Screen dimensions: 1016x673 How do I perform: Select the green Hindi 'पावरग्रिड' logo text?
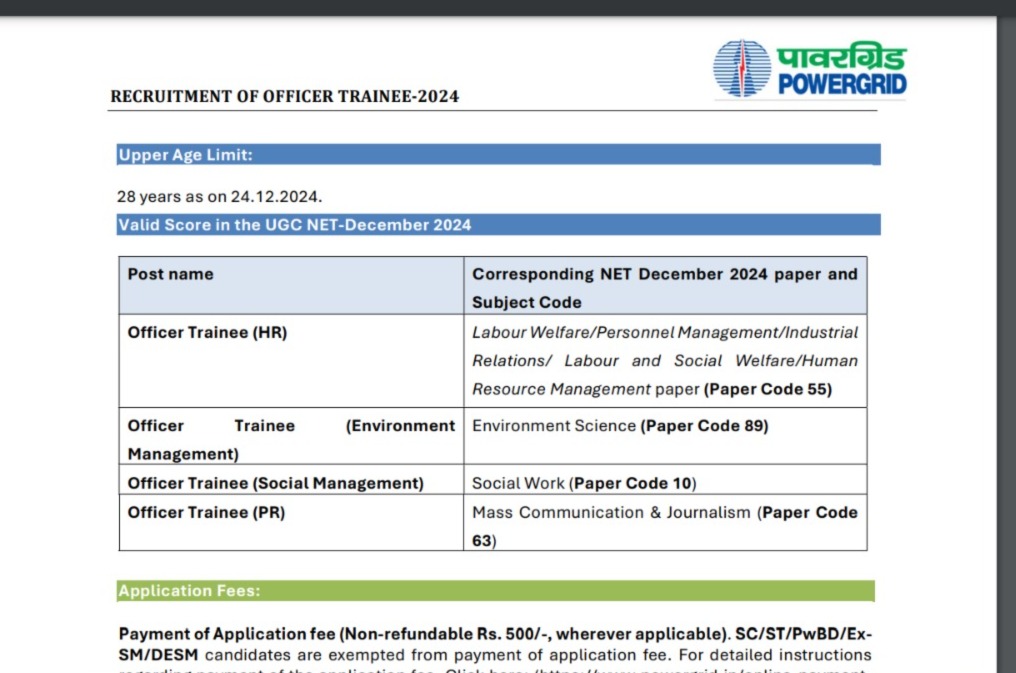point(840,55)
